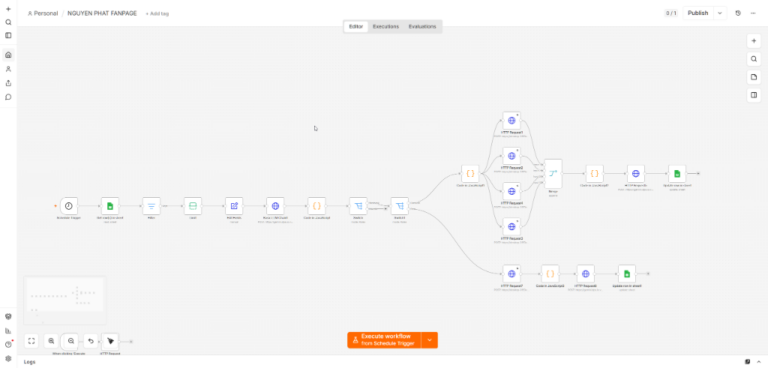Open the Limit node

[193, 206]
